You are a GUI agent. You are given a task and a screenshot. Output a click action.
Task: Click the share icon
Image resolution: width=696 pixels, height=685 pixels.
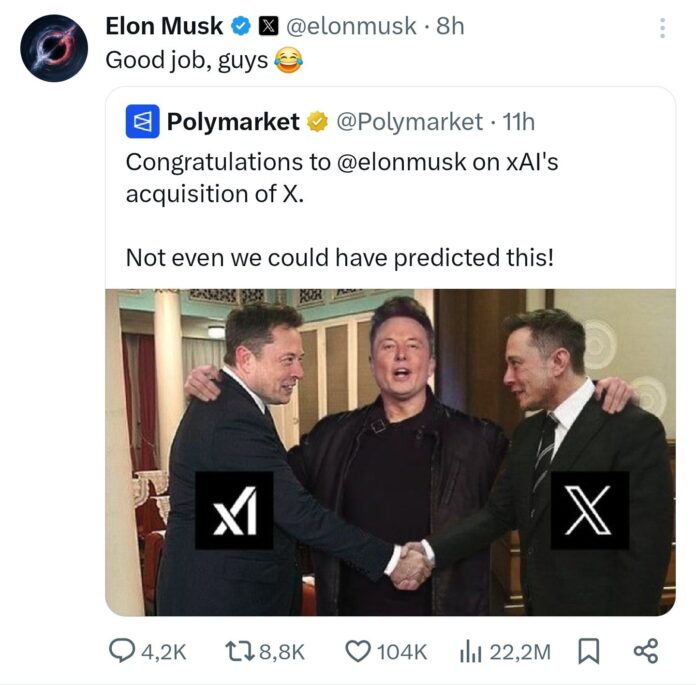tap(646, 651)
